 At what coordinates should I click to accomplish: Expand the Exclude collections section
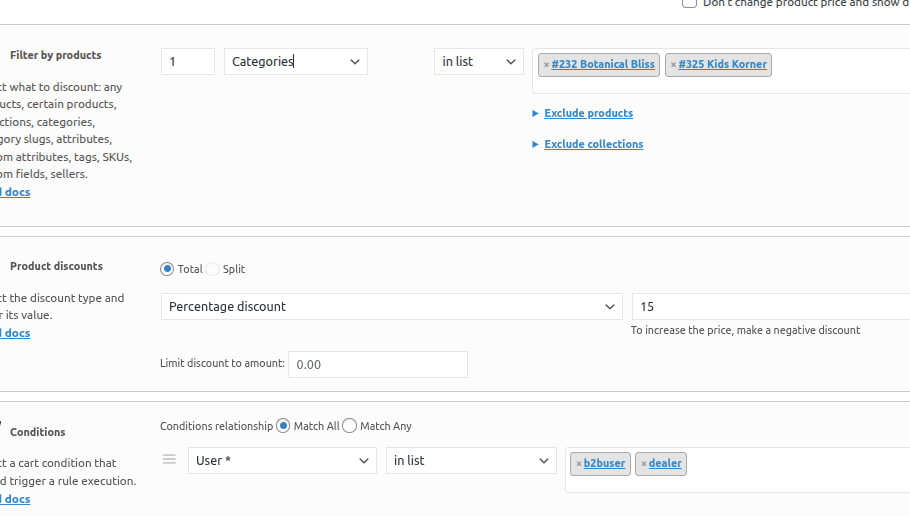click(x=593, y=145)
